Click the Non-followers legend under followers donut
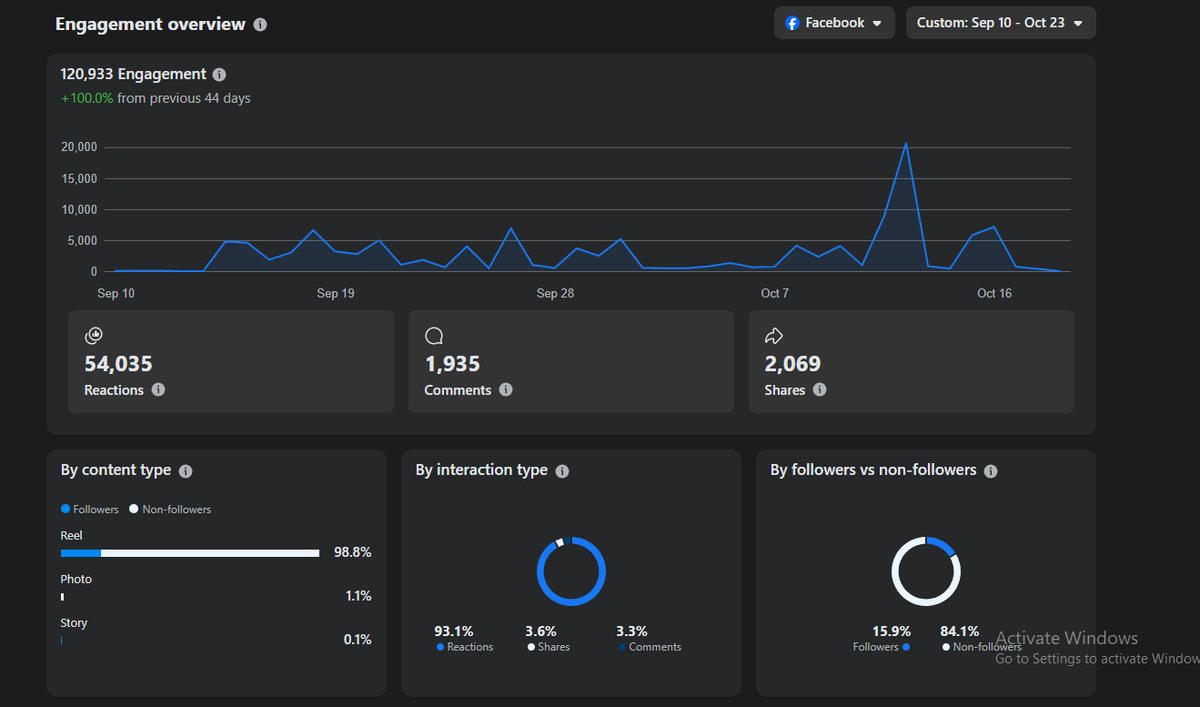The image size is (1200, 707). (x=982, y=647)
